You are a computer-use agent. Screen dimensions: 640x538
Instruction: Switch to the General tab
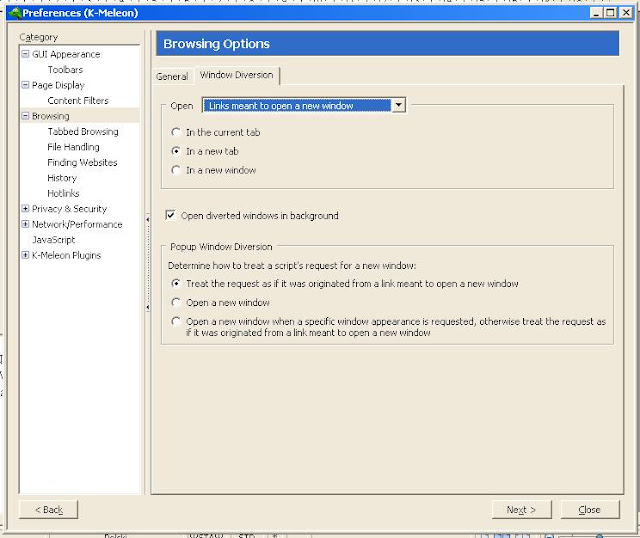pyautogui.click(x=172, y=76)
